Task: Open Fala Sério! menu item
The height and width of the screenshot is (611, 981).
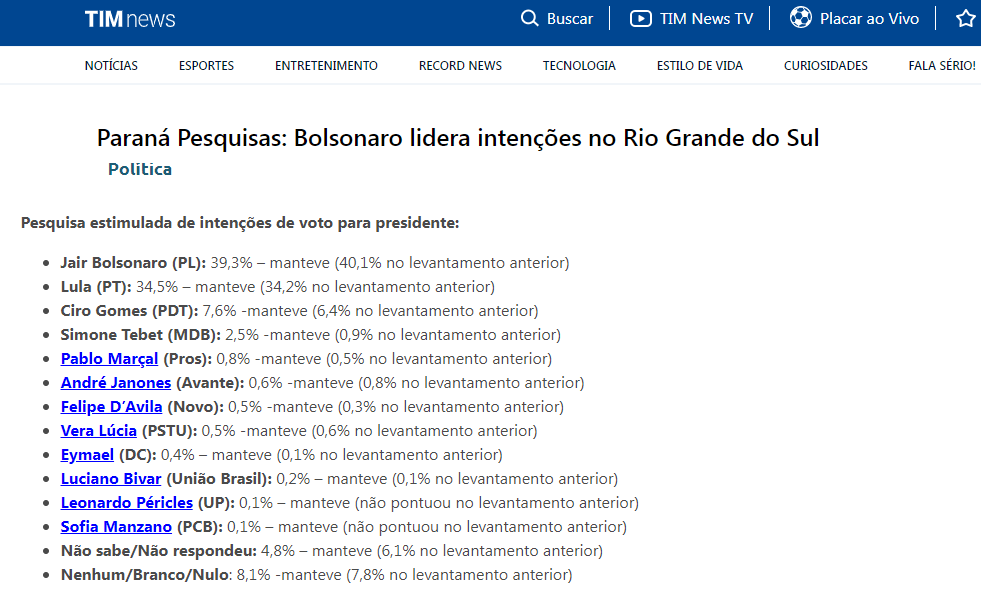Action: [x=942, y=66]
